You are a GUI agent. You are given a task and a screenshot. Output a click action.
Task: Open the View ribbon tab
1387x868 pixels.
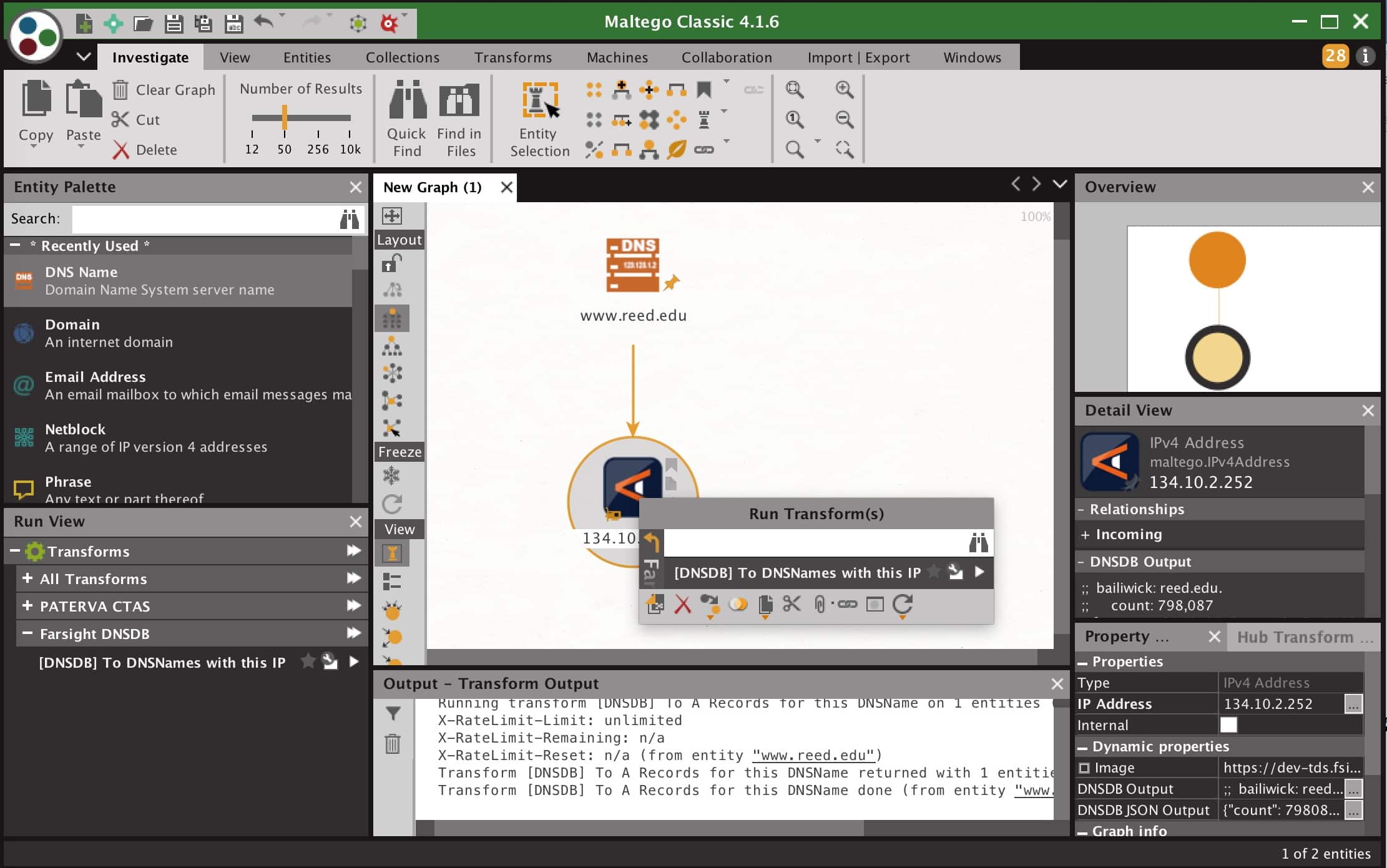[x=235, y=57]
